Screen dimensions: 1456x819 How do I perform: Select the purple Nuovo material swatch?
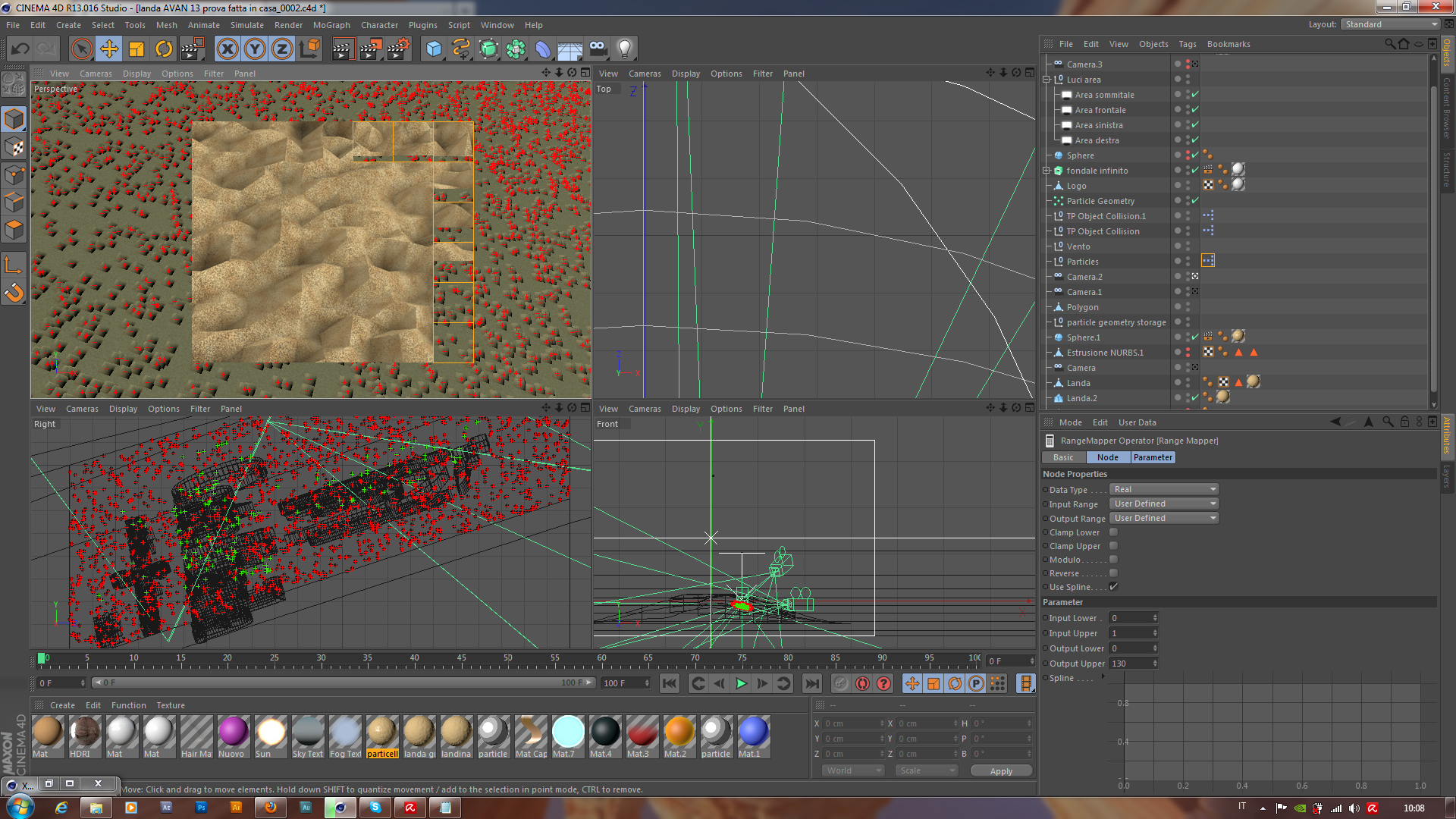[232, 733]
